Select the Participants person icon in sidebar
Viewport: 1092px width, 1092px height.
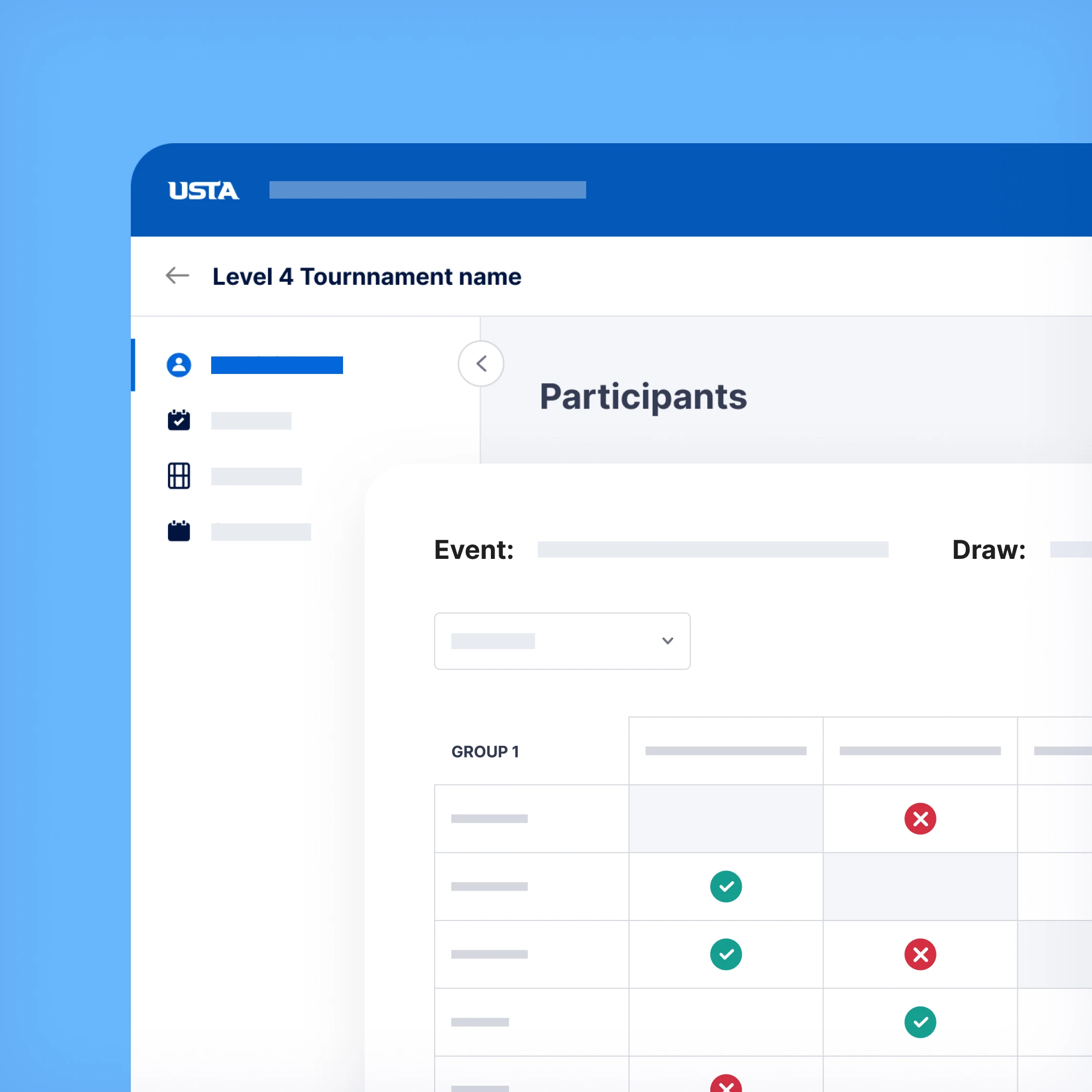[179, 365]
